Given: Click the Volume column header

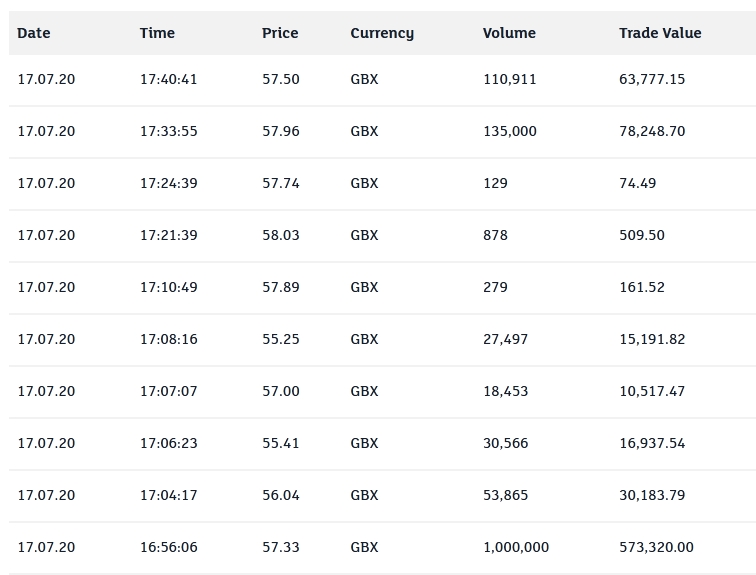Looking at the screenshot, I should (509, 33).
